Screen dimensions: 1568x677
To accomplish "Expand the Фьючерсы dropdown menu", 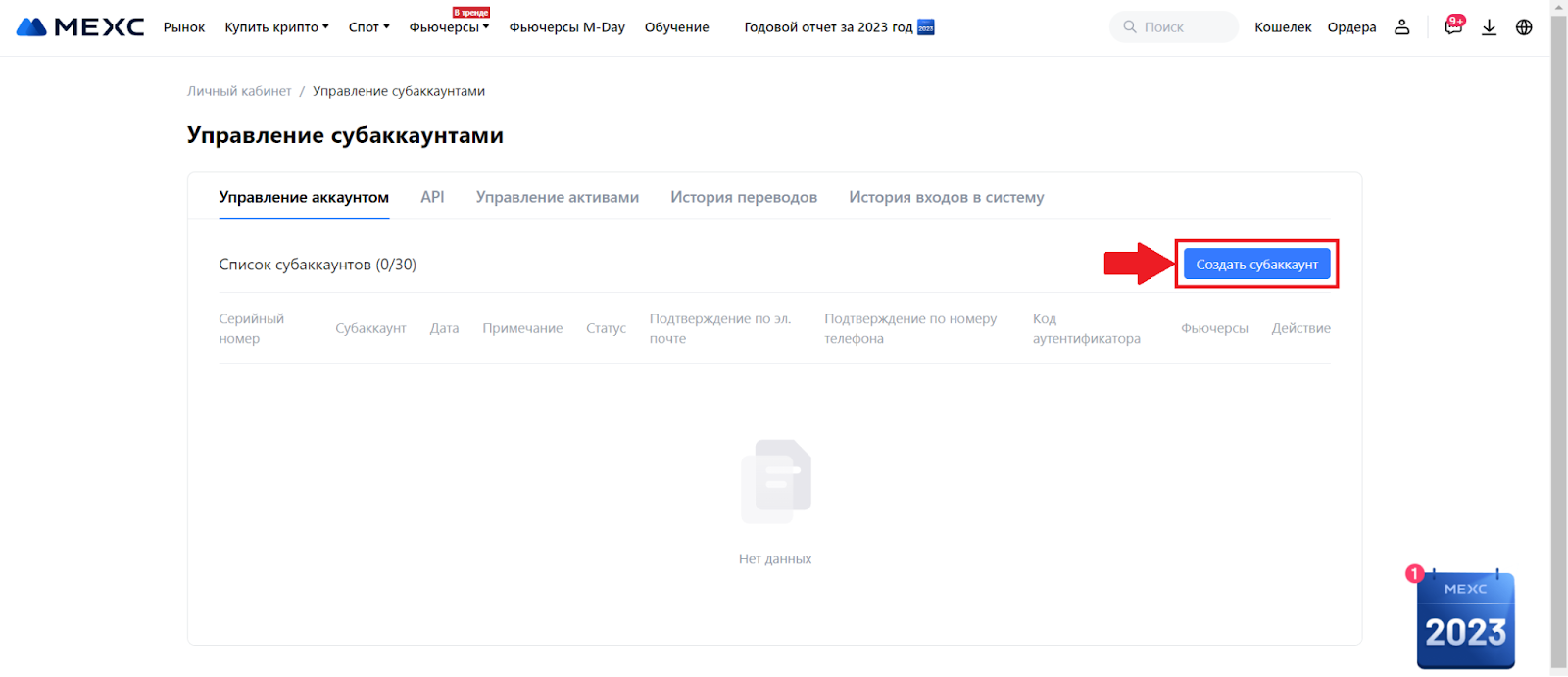I will (x=449, y=27).
